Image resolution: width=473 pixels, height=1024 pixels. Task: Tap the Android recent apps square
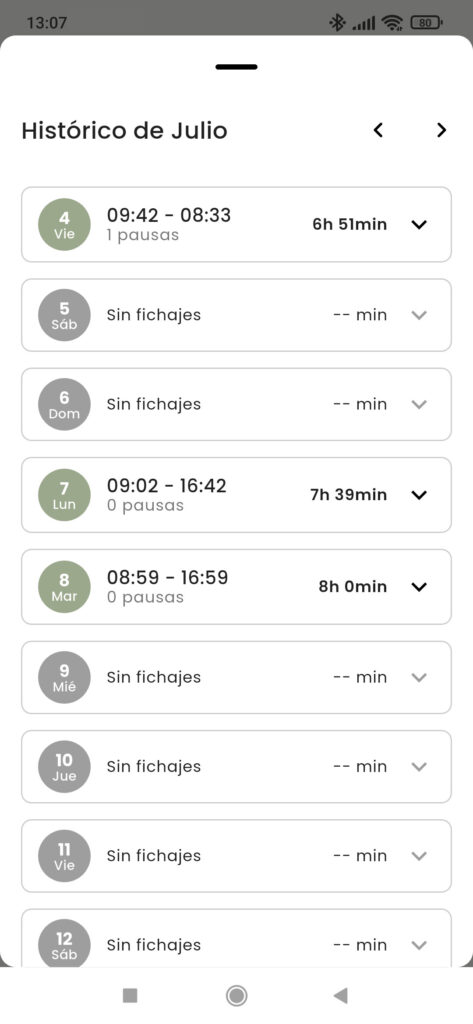(x=130, y=995)
